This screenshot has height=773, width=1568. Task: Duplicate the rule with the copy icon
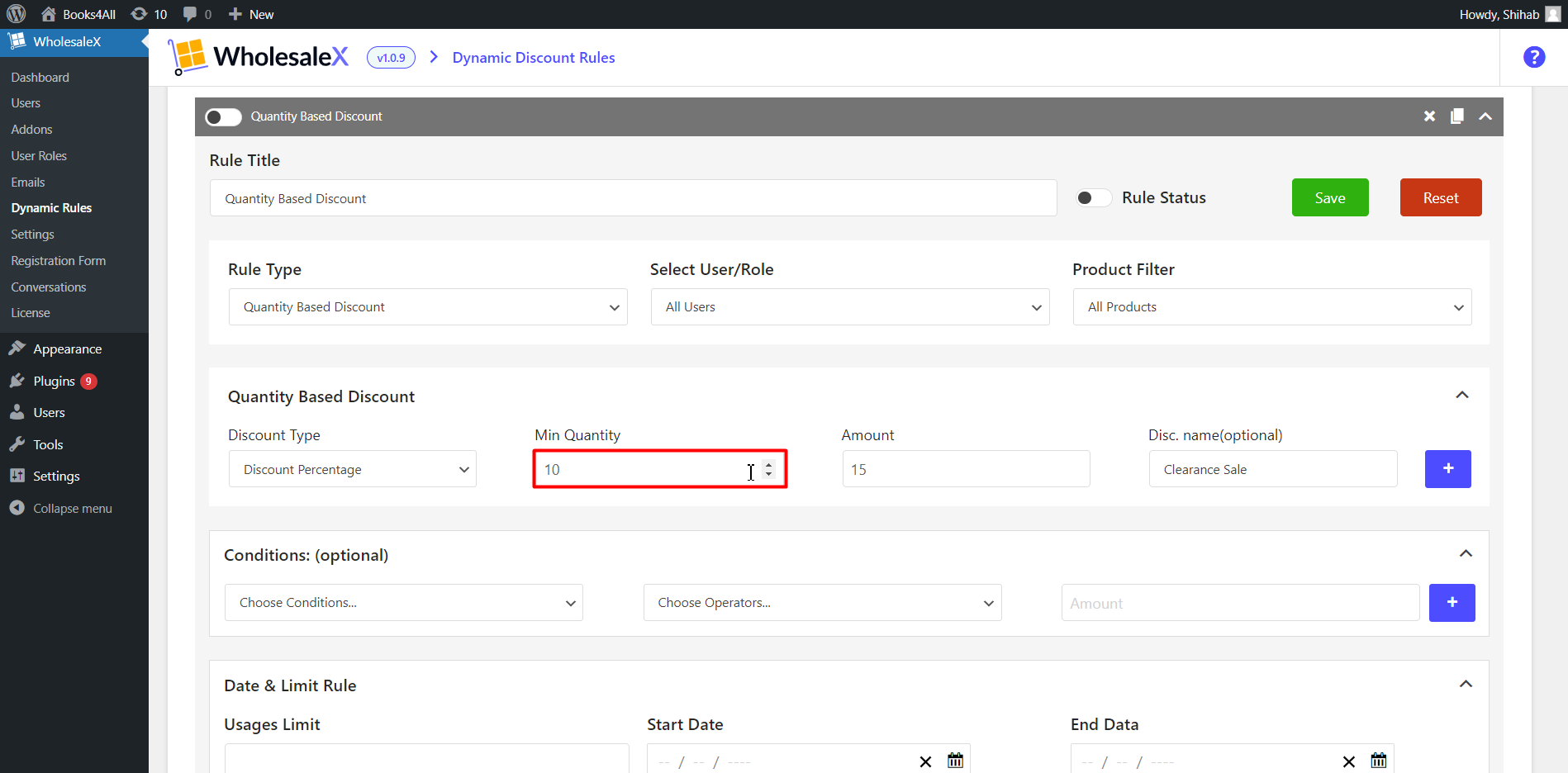point(1457,116)
